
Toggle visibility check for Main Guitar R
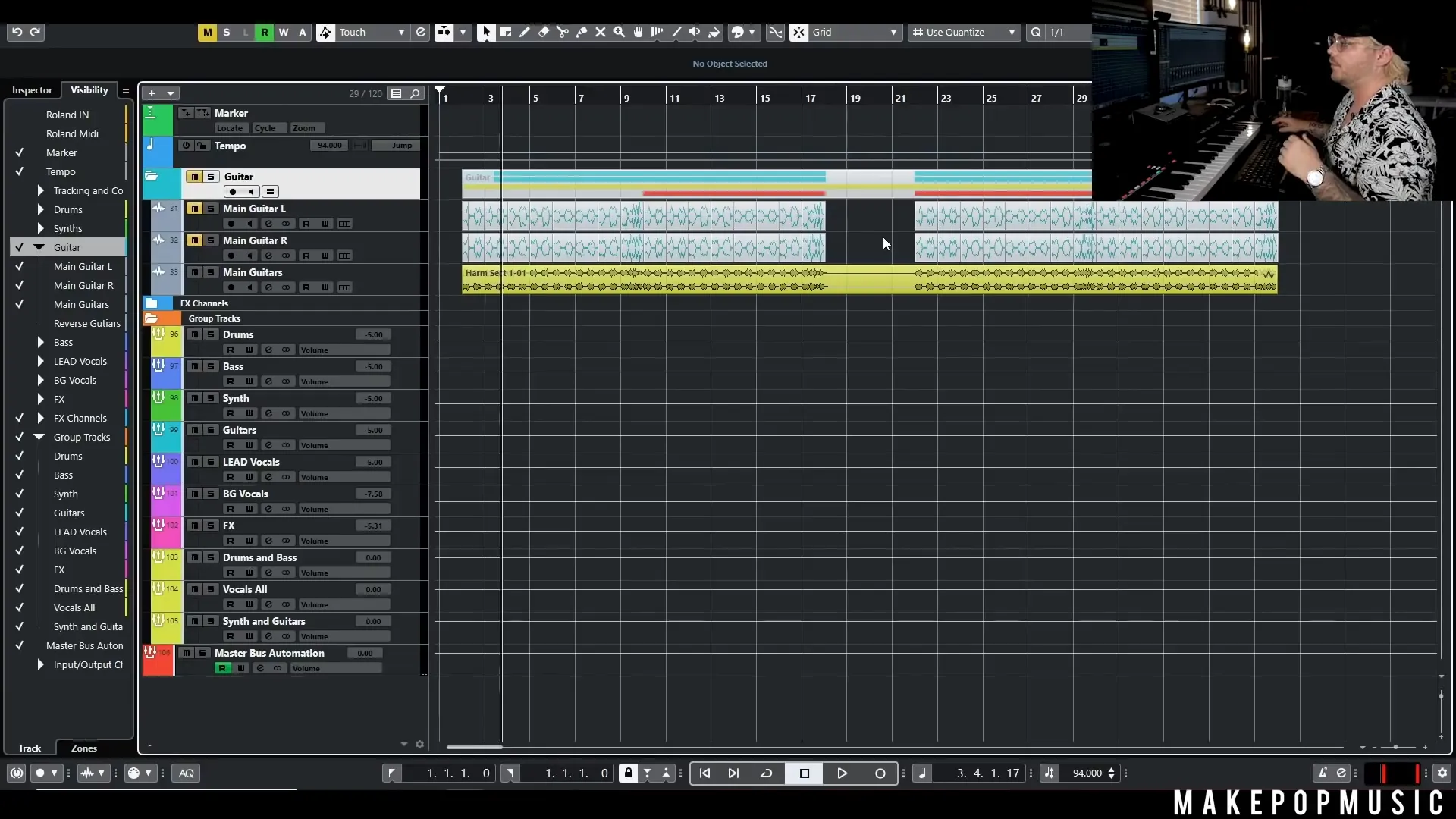(20, 285)
